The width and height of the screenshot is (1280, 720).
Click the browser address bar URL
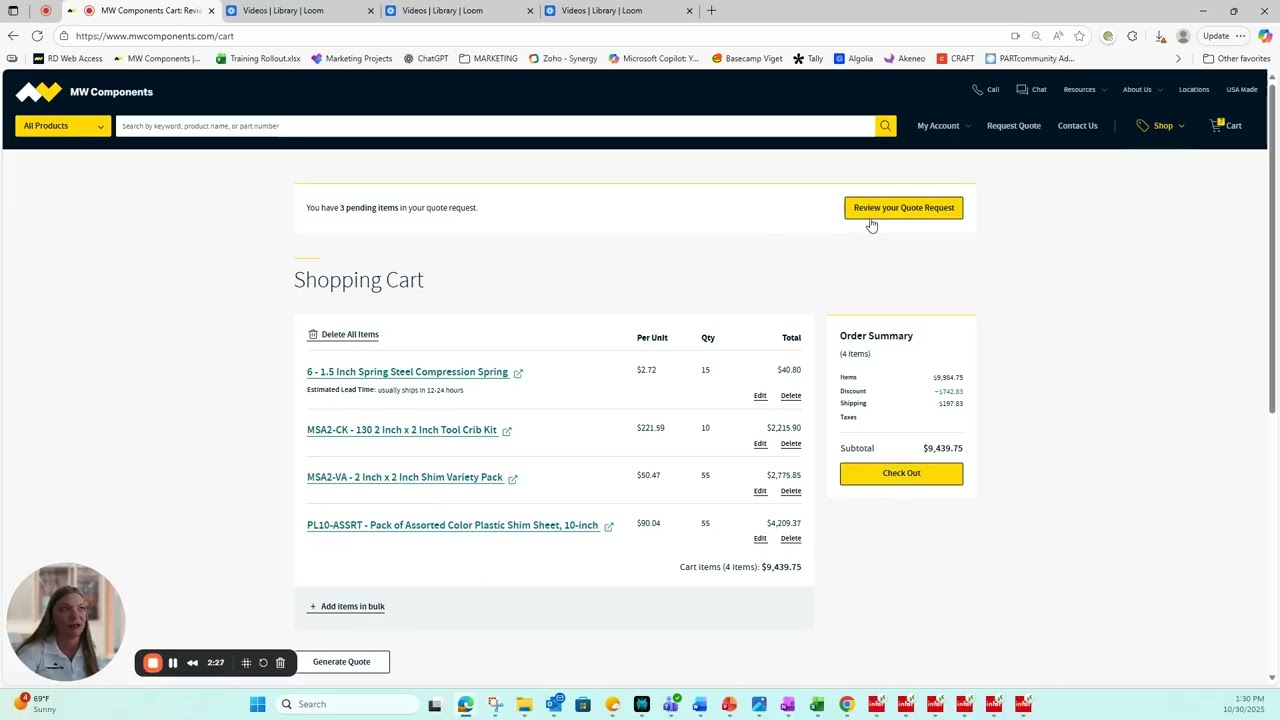click(155, 36)
